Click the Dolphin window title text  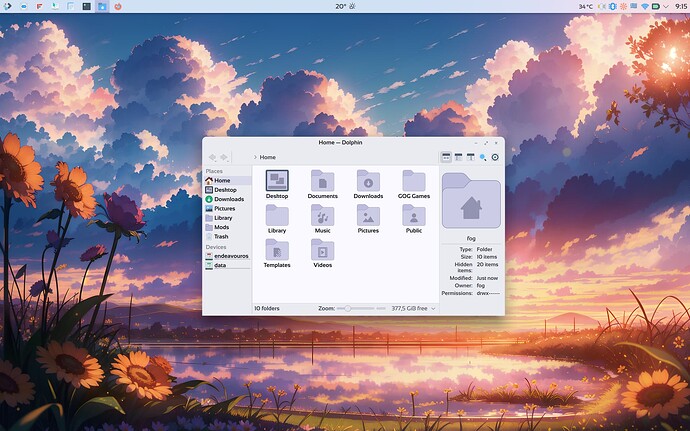pos(340,143)
